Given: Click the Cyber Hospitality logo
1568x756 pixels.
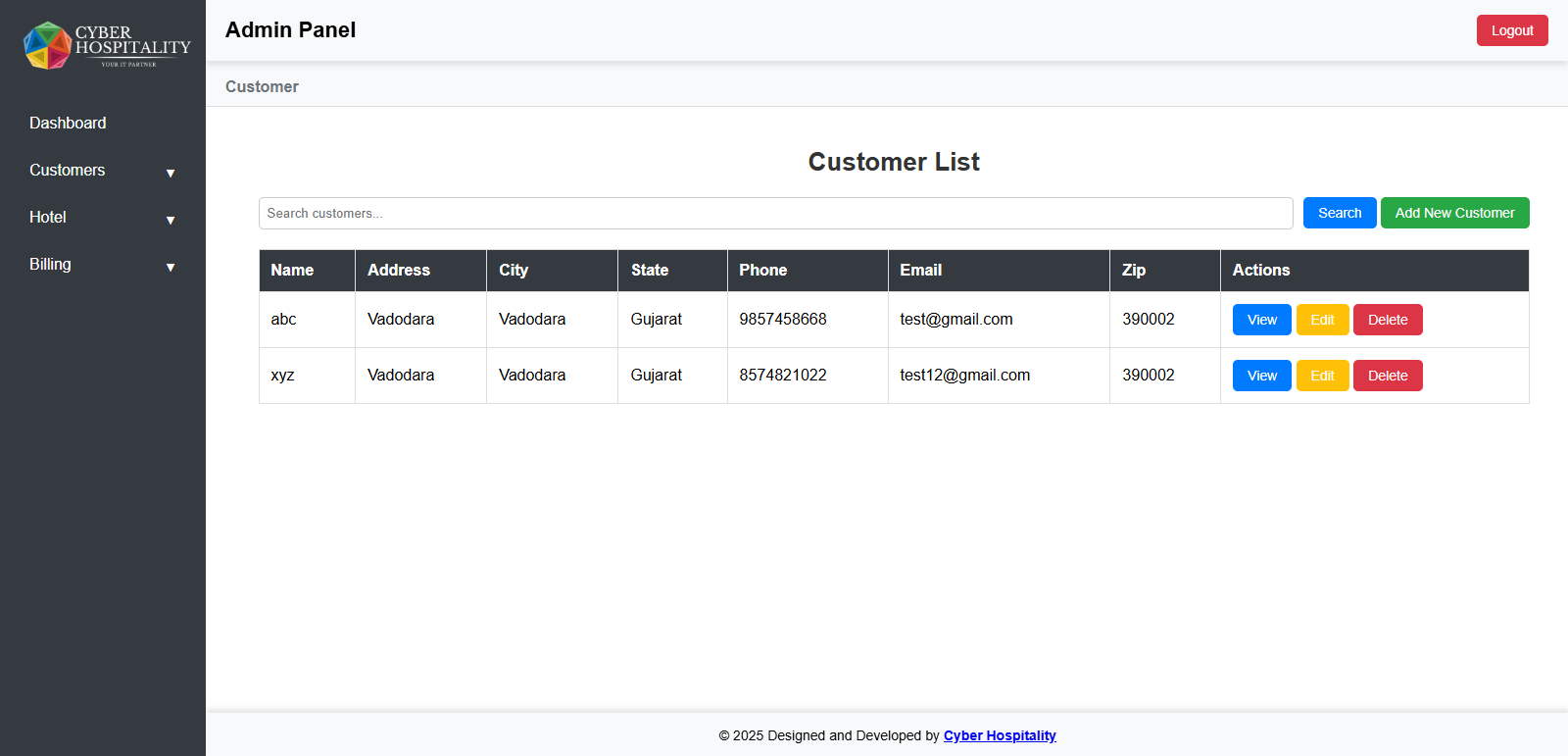Looking at the screenshot, I should click(x=106, y=45).
